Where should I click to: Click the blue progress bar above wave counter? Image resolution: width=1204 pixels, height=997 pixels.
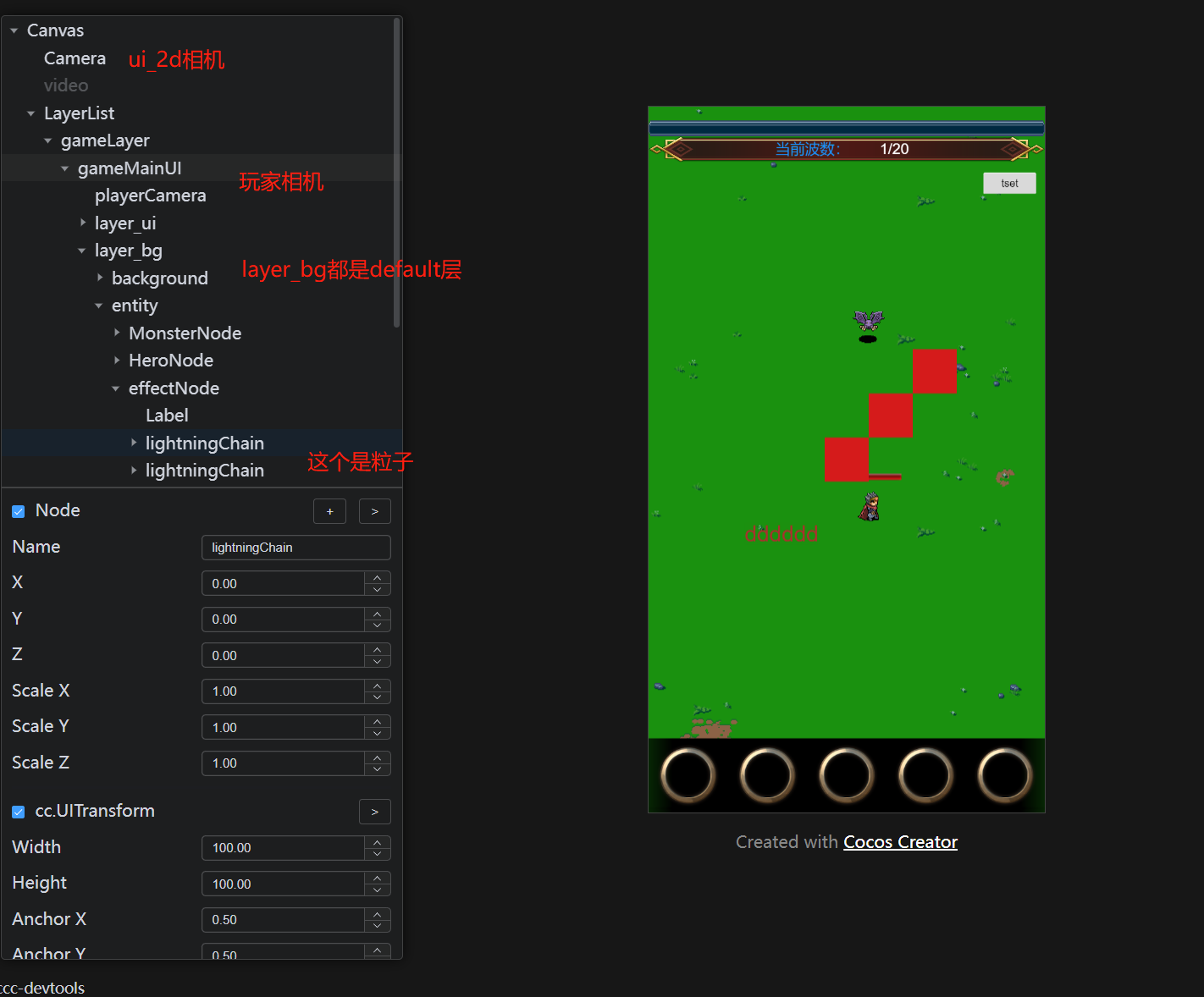tap(847, 129)
